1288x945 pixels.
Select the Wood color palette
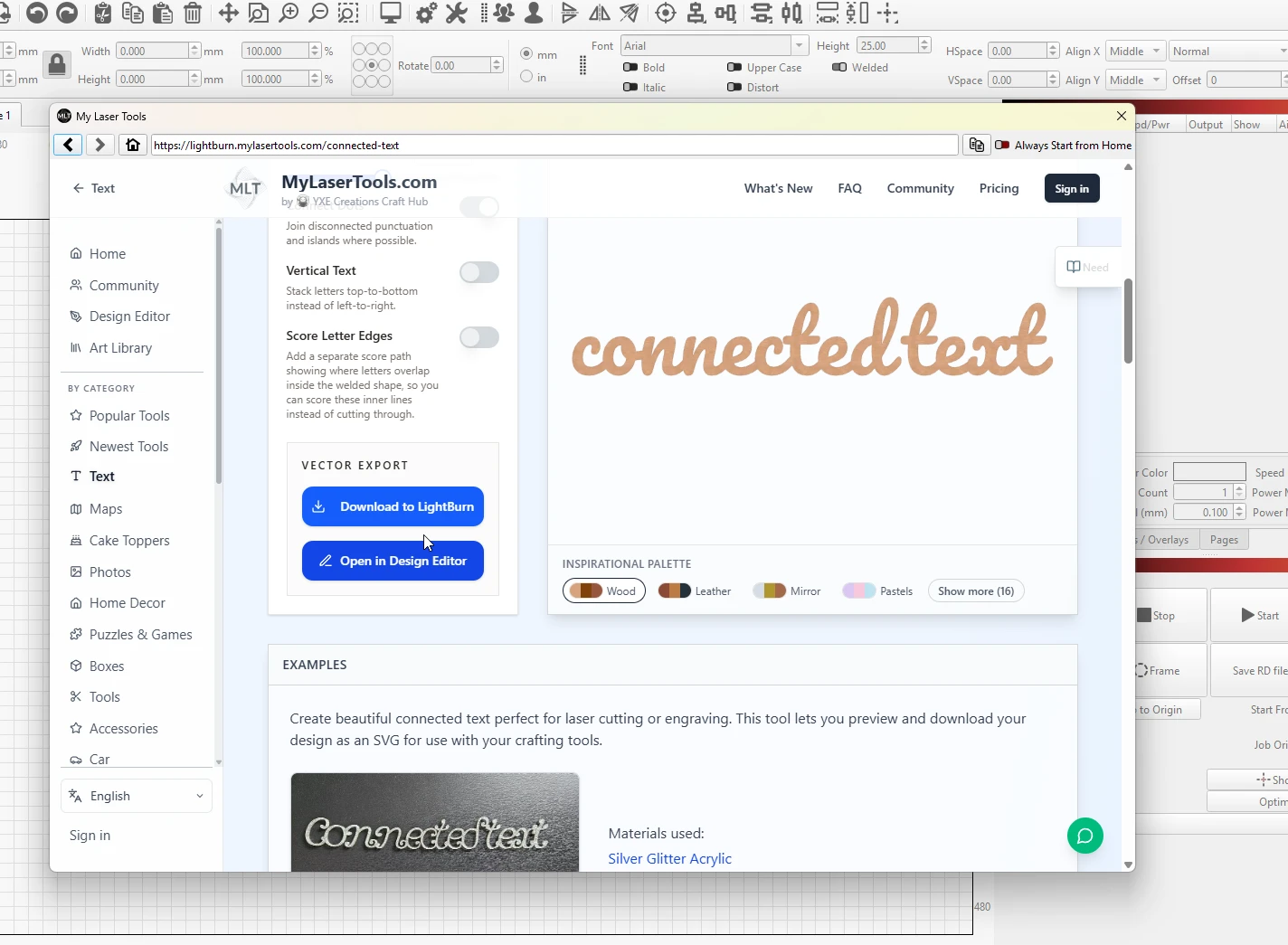coord(603,591)
